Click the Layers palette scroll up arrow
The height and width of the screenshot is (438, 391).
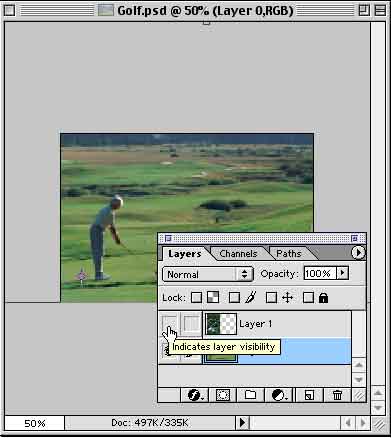(359, 365)
